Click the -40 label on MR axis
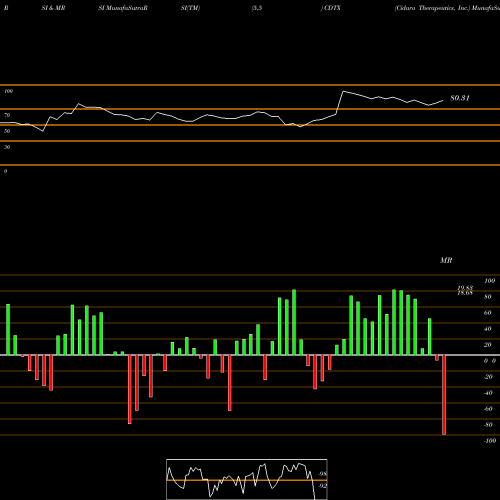500x500 pixels. (x=488, y=393)
